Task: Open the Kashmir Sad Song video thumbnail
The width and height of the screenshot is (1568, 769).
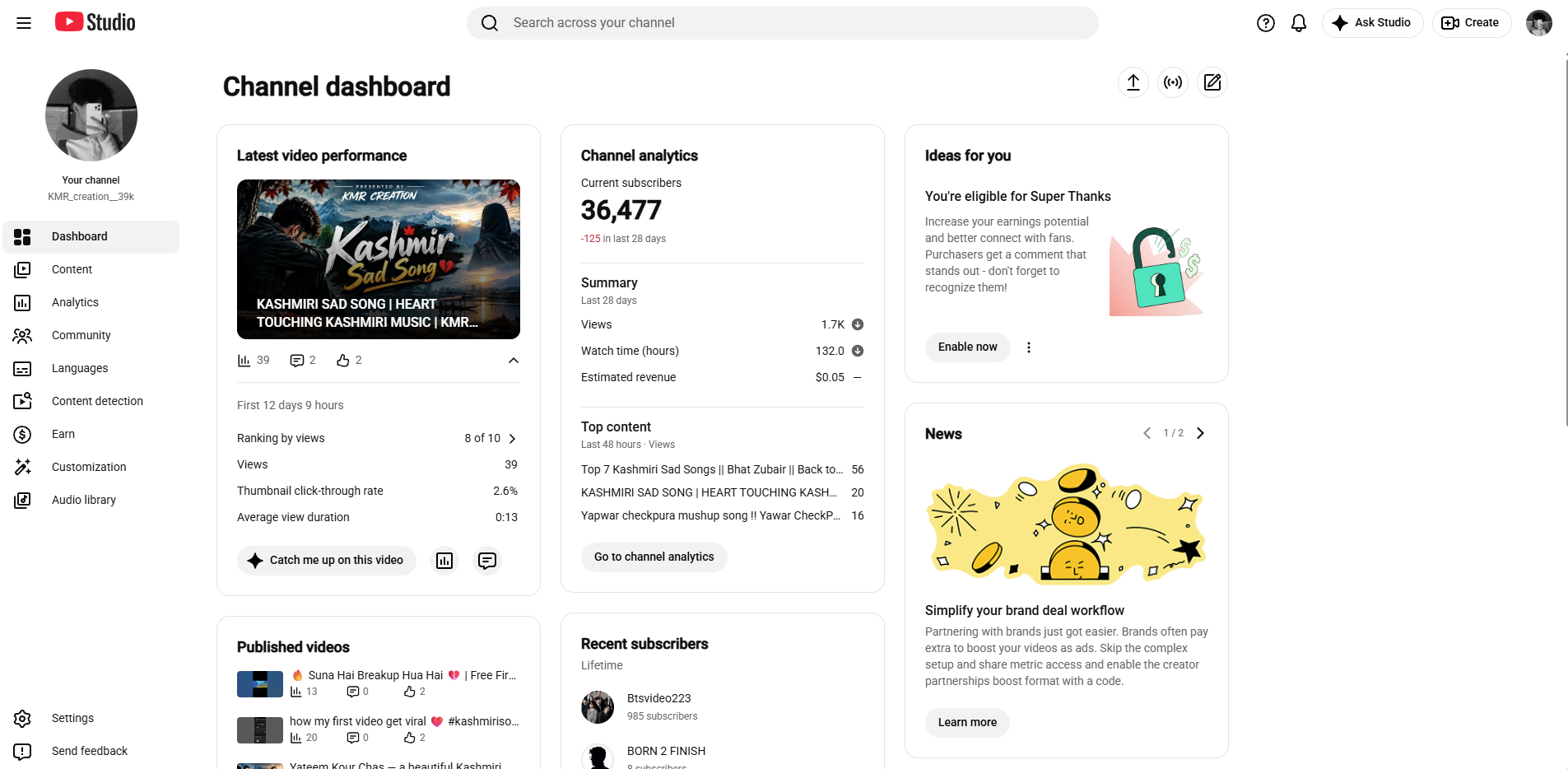Action: click(379, 259)
